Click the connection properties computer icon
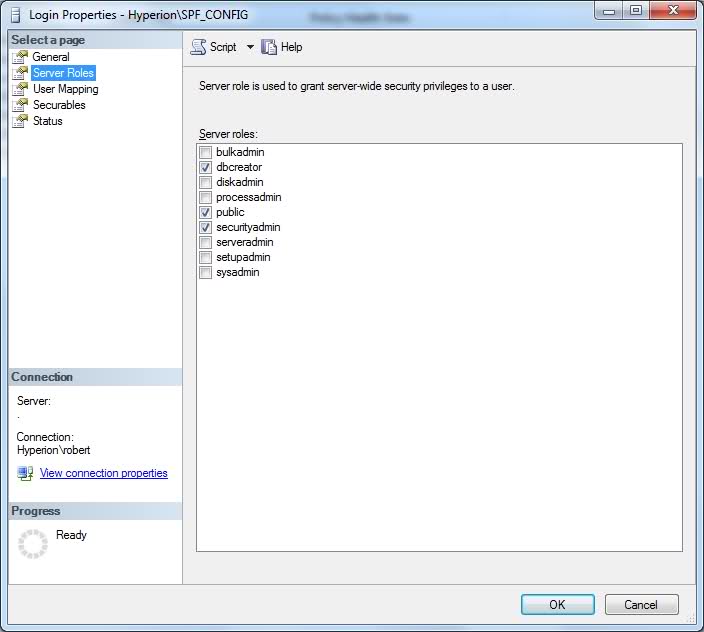Image resolution: width=704 pixels, height=632 pixels. coord(25,473)
